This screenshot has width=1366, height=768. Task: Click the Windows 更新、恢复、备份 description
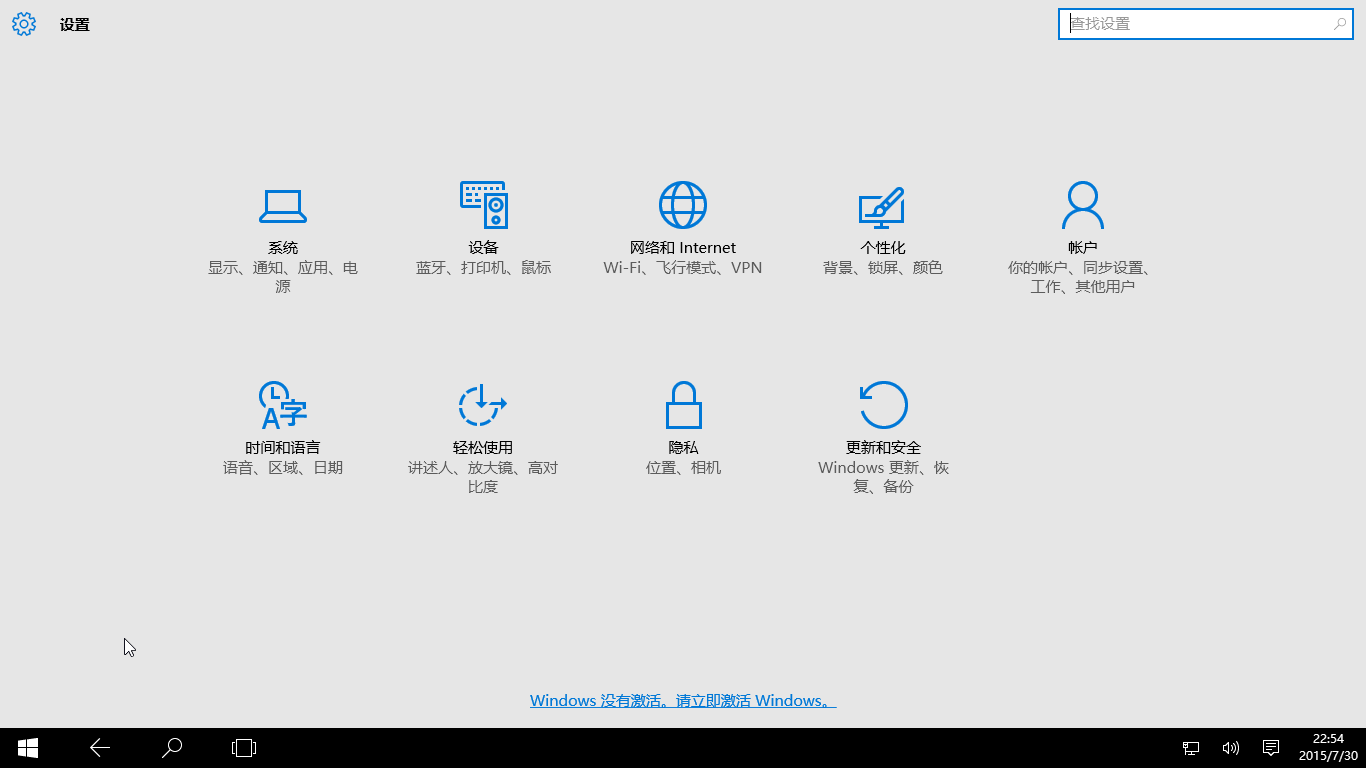tap(883, 477)
